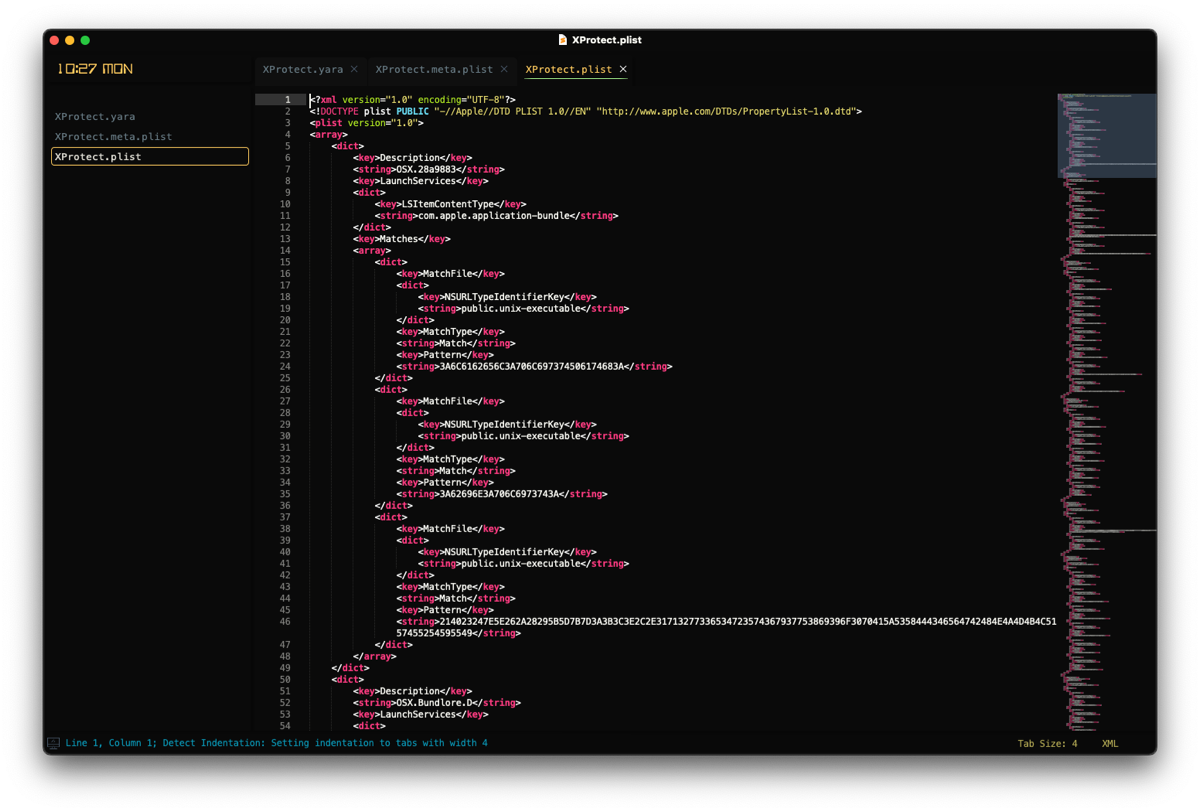
Task: Click the LaunchServices key on line 8
Action: pos(420,181)
